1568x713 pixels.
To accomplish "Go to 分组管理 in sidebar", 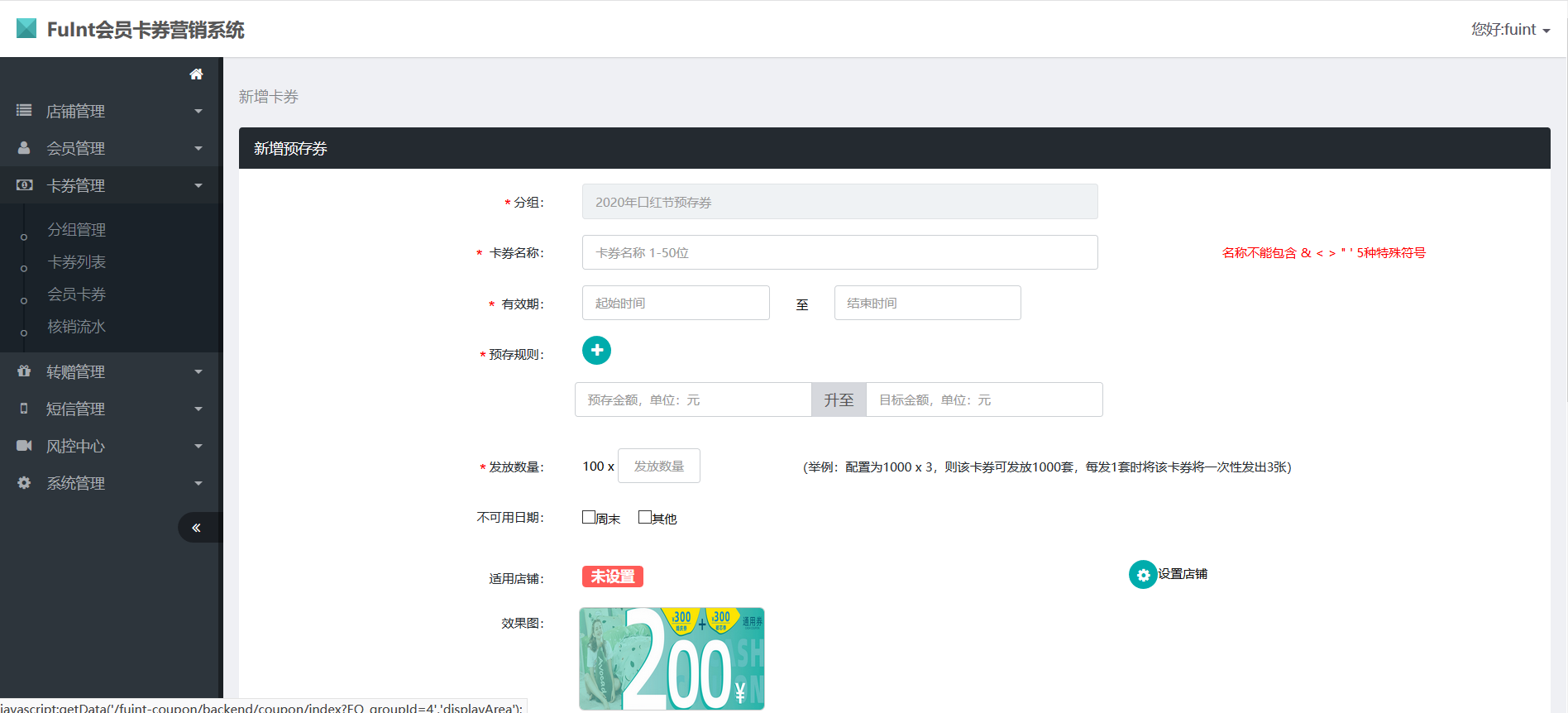I will [77, 230].
